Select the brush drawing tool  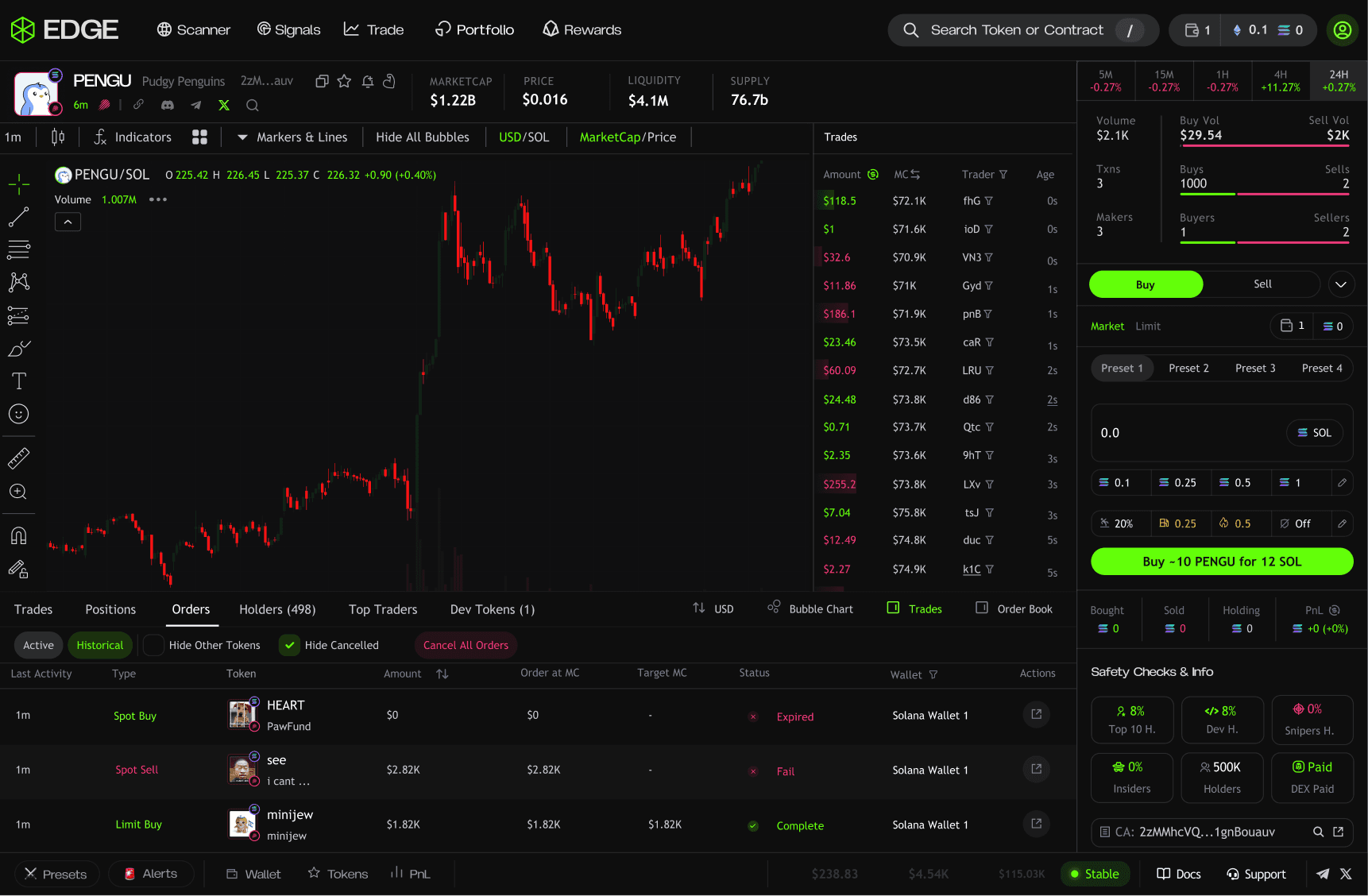pyautogui.click(x=19, y=348)
